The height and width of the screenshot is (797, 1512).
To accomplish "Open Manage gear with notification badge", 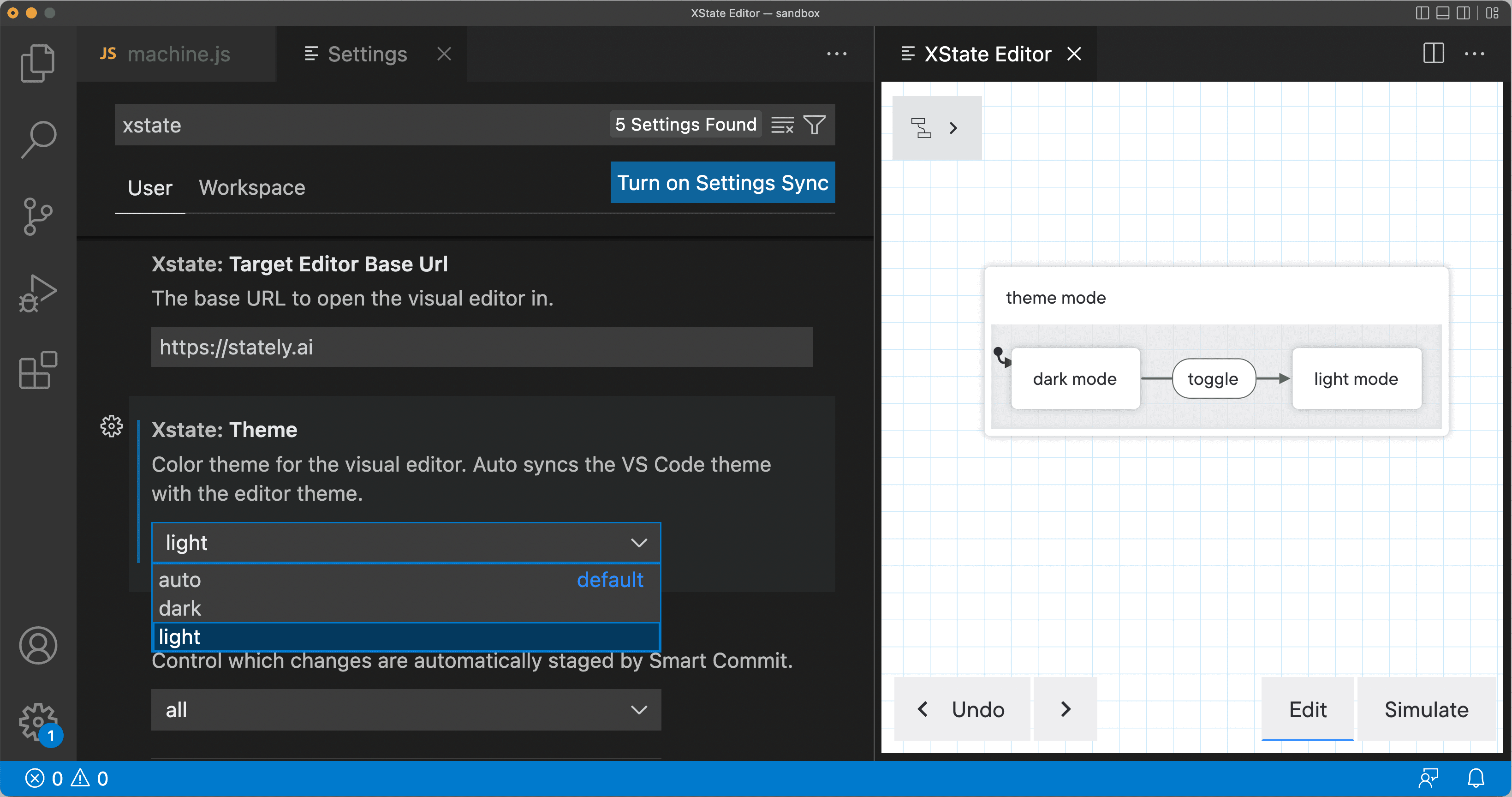I will [37, 723].
